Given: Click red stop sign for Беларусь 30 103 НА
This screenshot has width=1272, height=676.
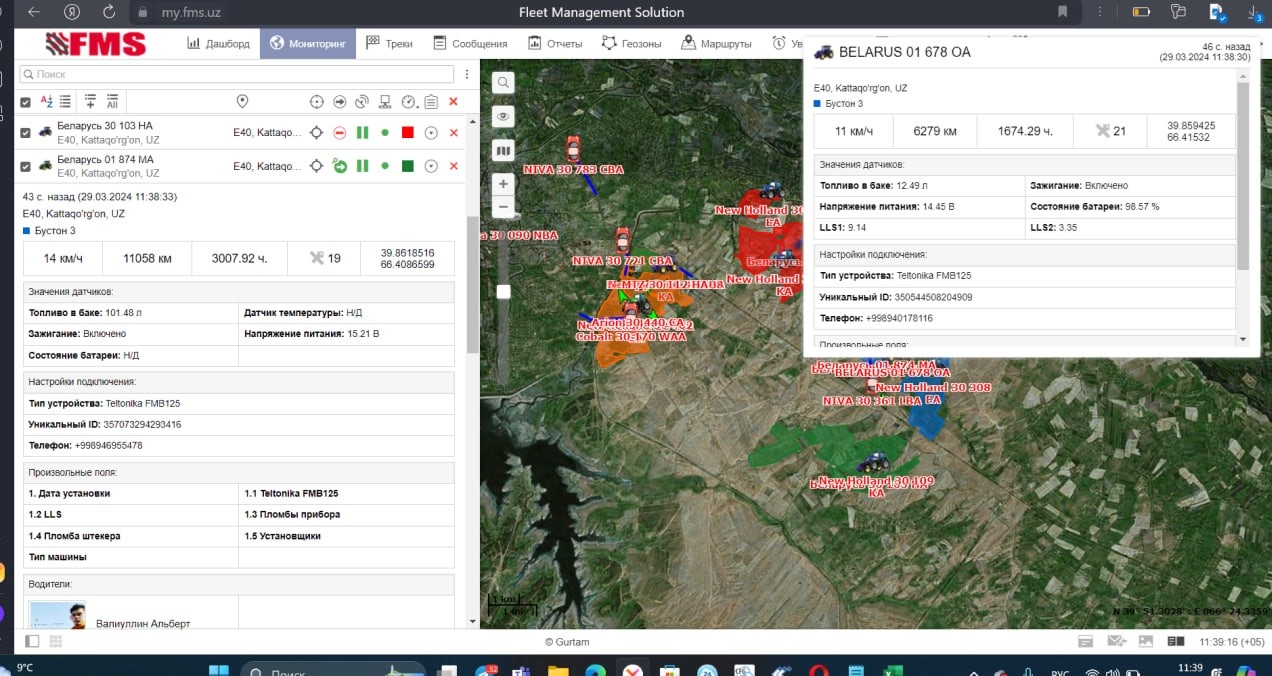Looking at the screenshot, I should 340,133.
